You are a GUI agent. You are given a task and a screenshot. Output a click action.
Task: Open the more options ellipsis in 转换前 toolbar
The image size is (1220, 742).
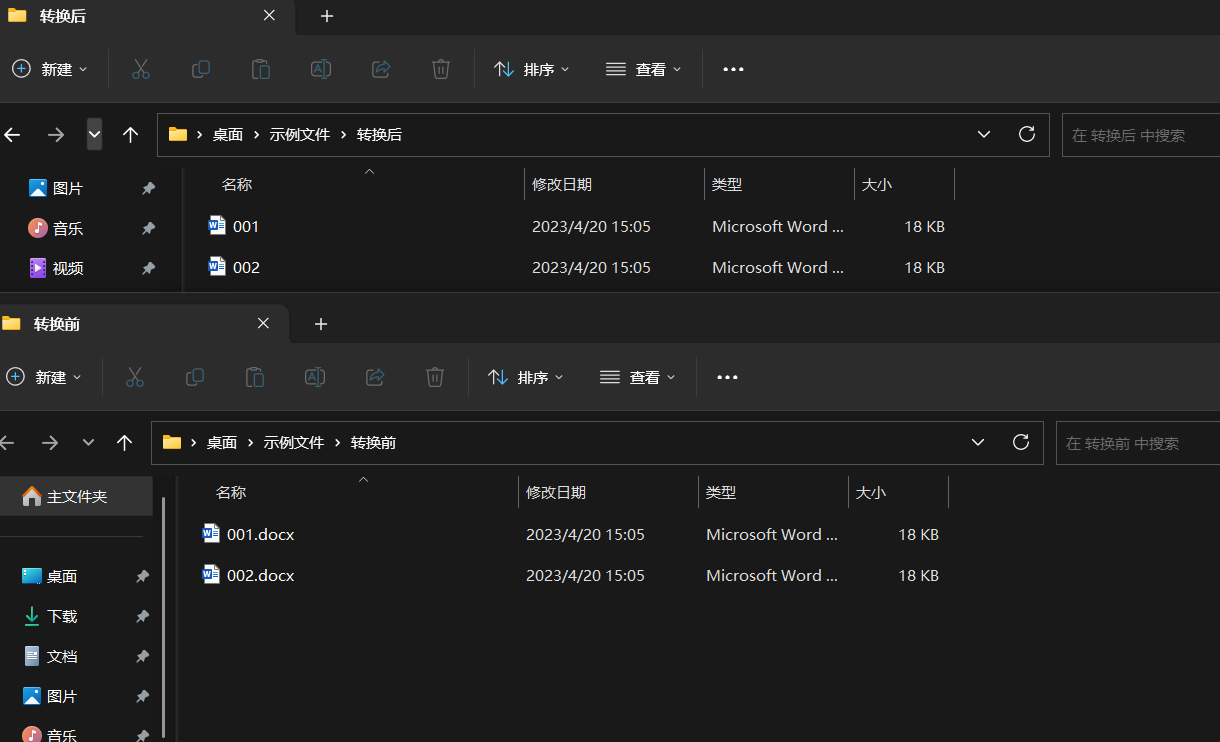pos(728,377)
